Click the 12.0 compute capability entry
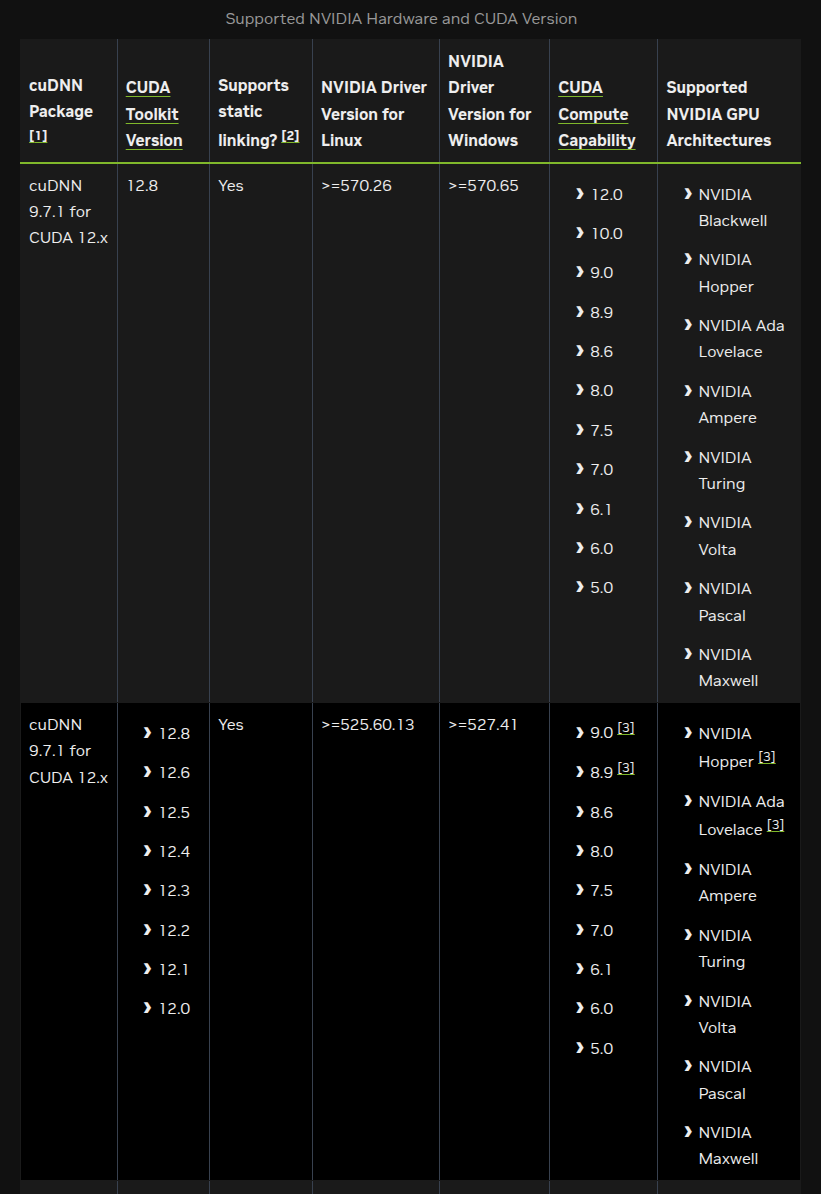This screenshot has width=821, height=1194. coord(606,195)
